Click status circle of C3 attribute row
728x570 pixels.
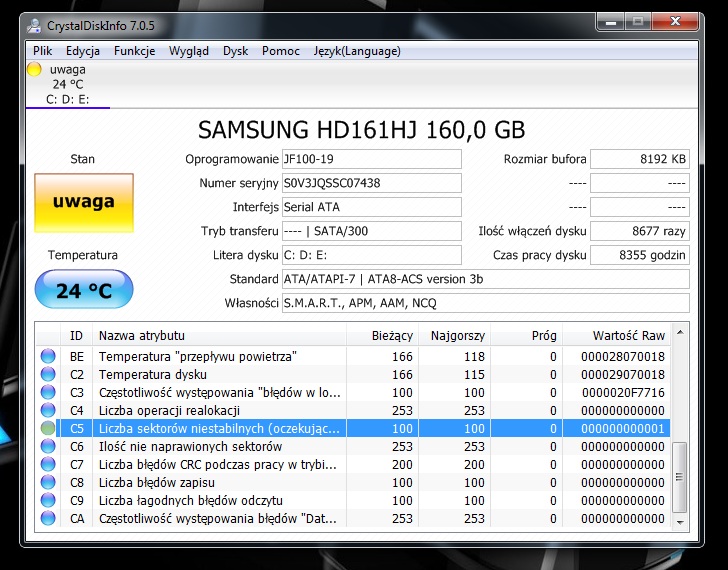(48, 392)
